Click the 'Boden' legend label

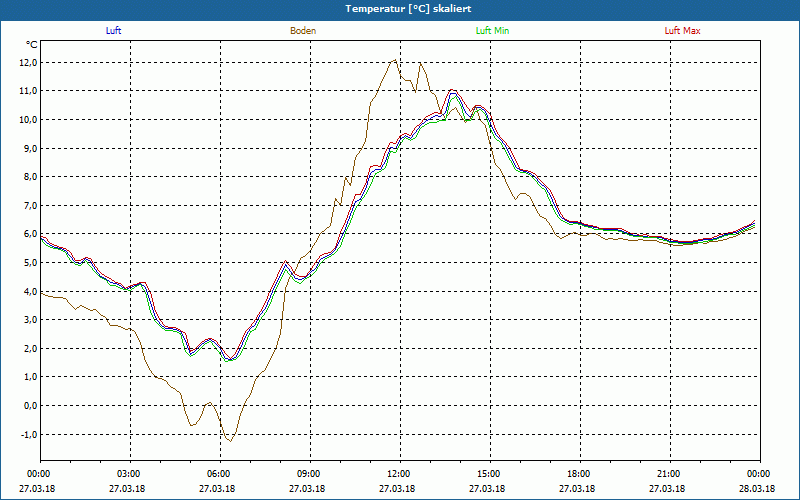coord(303,31)
